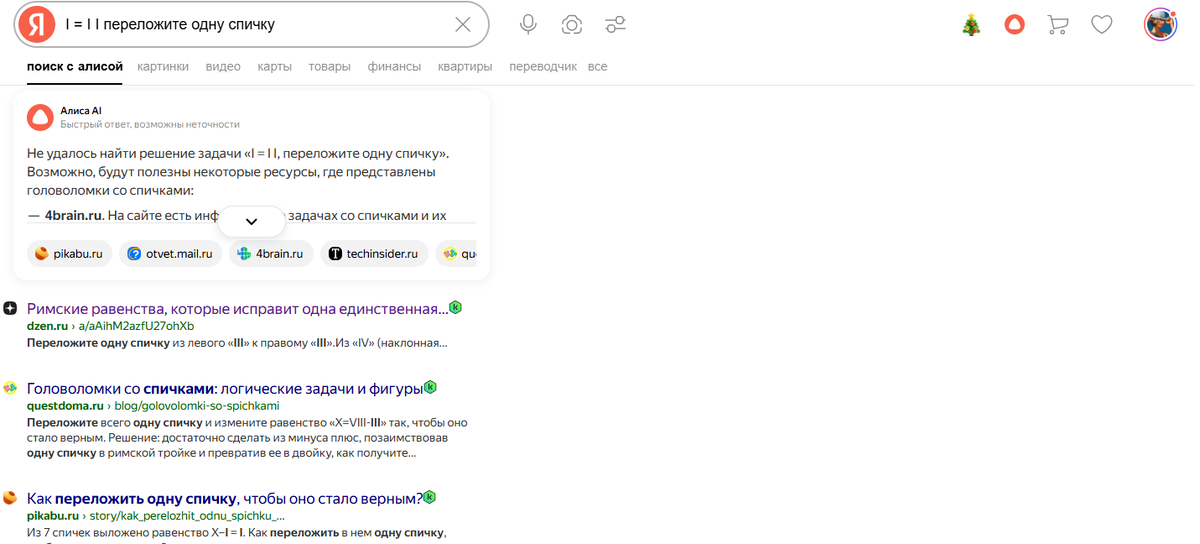Click 'Быстрый ответ, возможны неточности' note
1200x544 pixels.
point(150,124)
